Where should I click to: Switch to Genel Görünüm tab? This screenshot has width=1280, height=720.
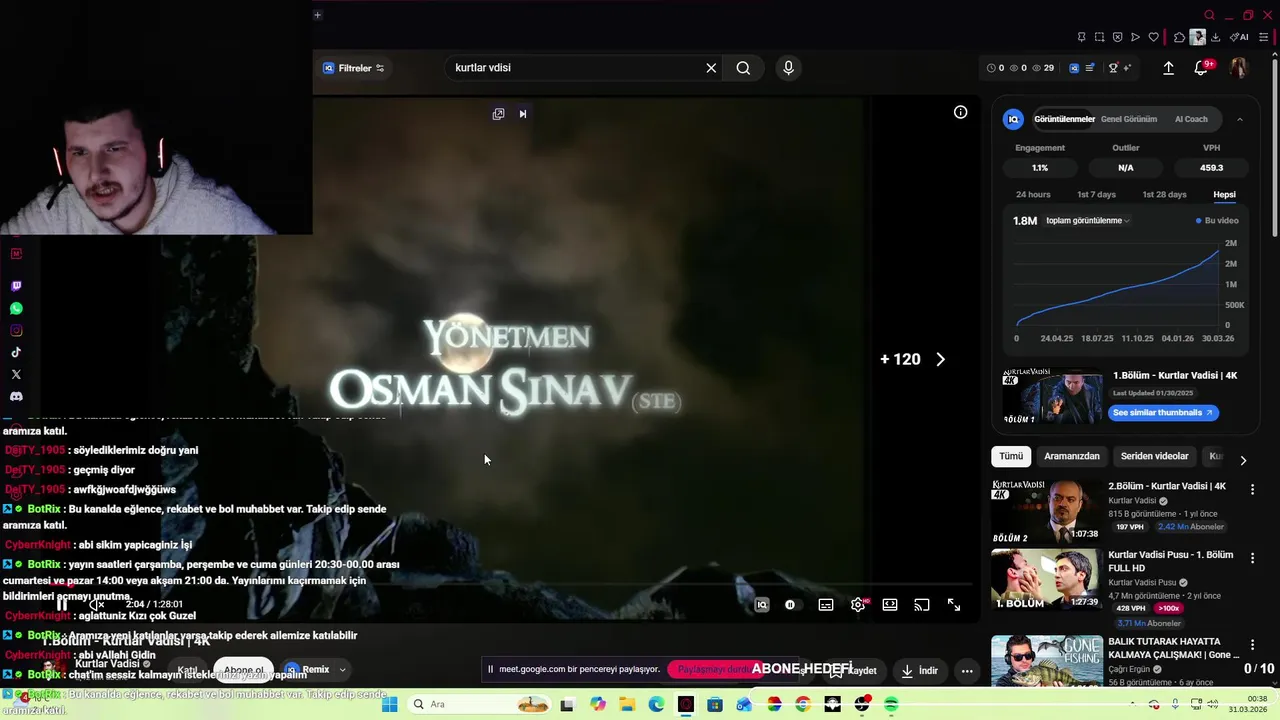1129,119
